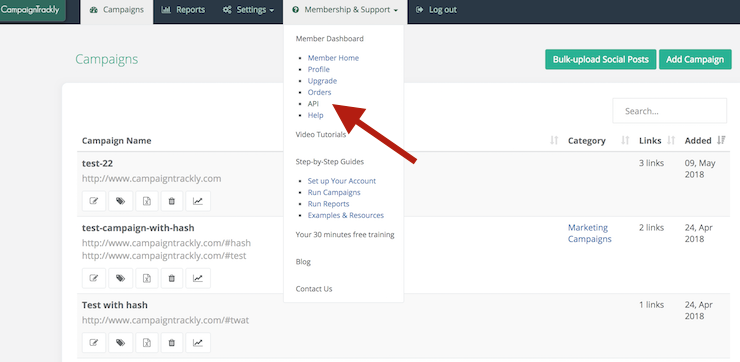This screenshot has width=740, height=362.
Task: Click the 1 links count
Action: point(651,305)
